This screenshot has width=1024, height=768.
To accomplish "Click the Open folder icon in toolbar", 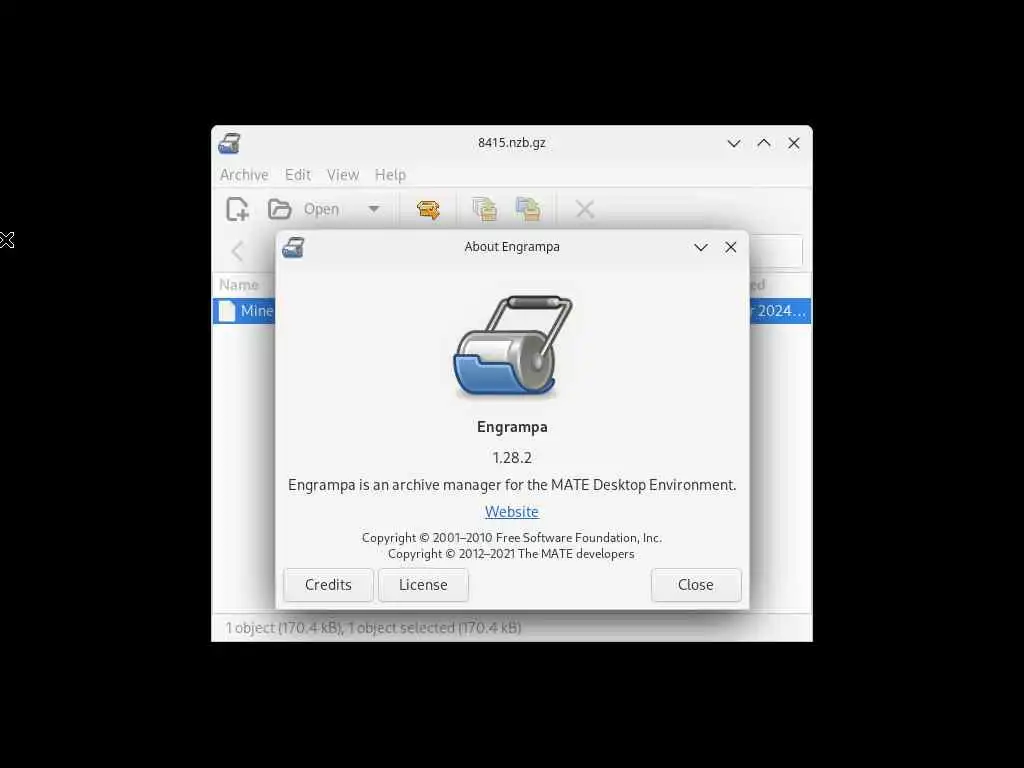I will [280, 209].
